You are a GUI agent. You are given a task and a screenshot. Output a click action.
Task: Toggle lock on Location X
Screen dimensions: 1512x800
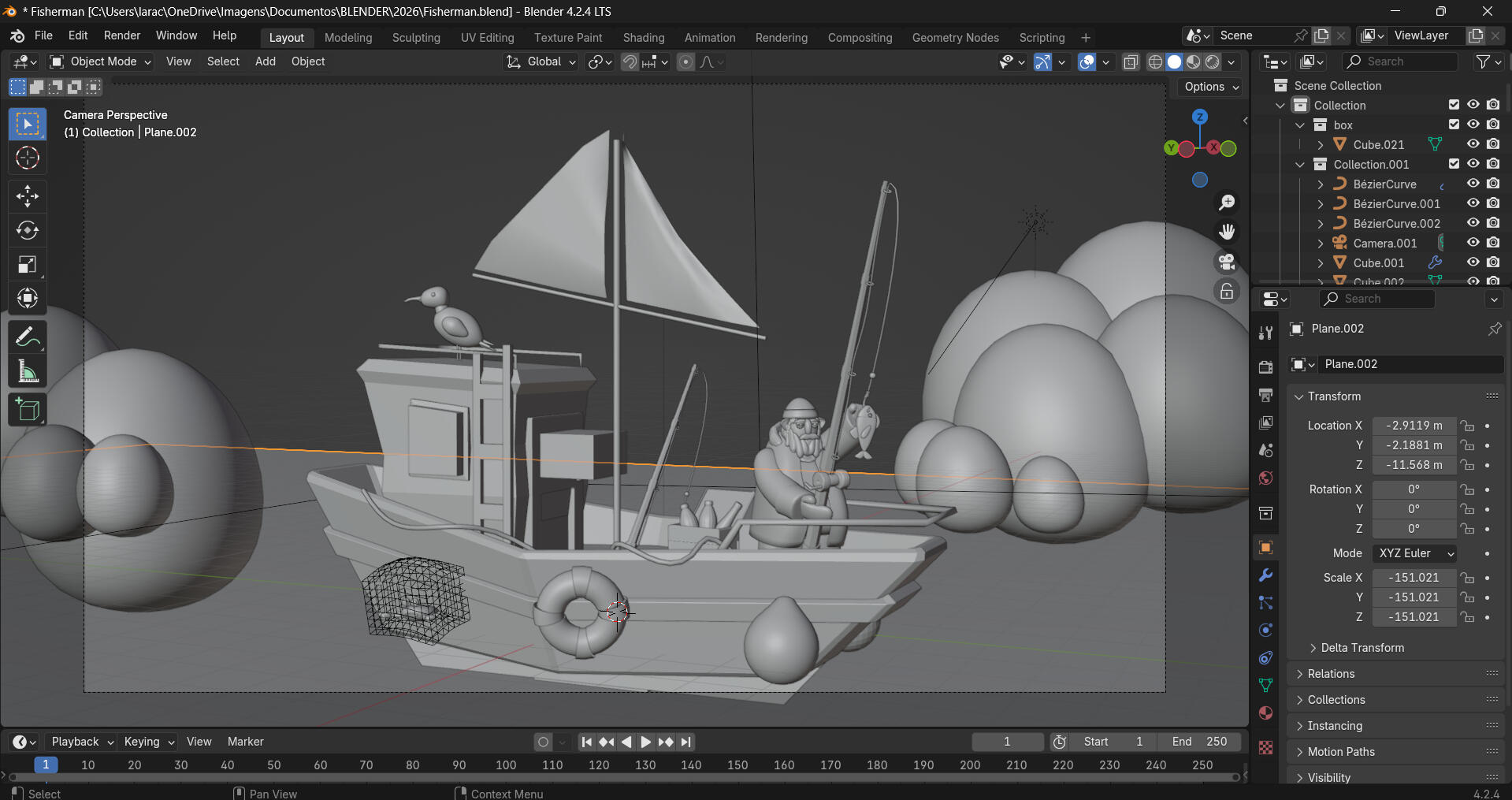click(x=1467, y=426)
